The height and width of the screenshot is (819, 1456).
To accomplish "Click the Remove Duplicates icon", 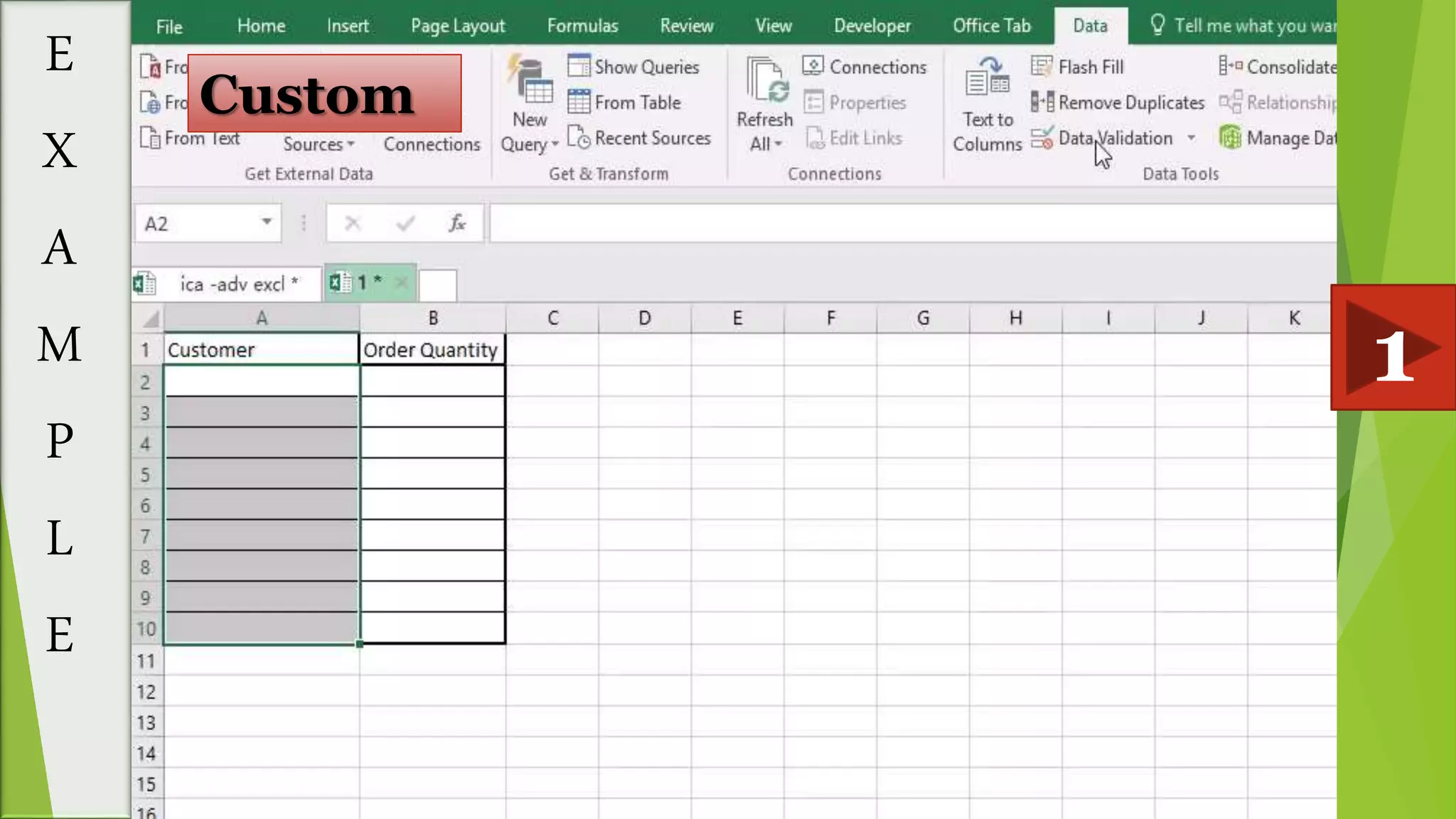I will pos(1042,102).
